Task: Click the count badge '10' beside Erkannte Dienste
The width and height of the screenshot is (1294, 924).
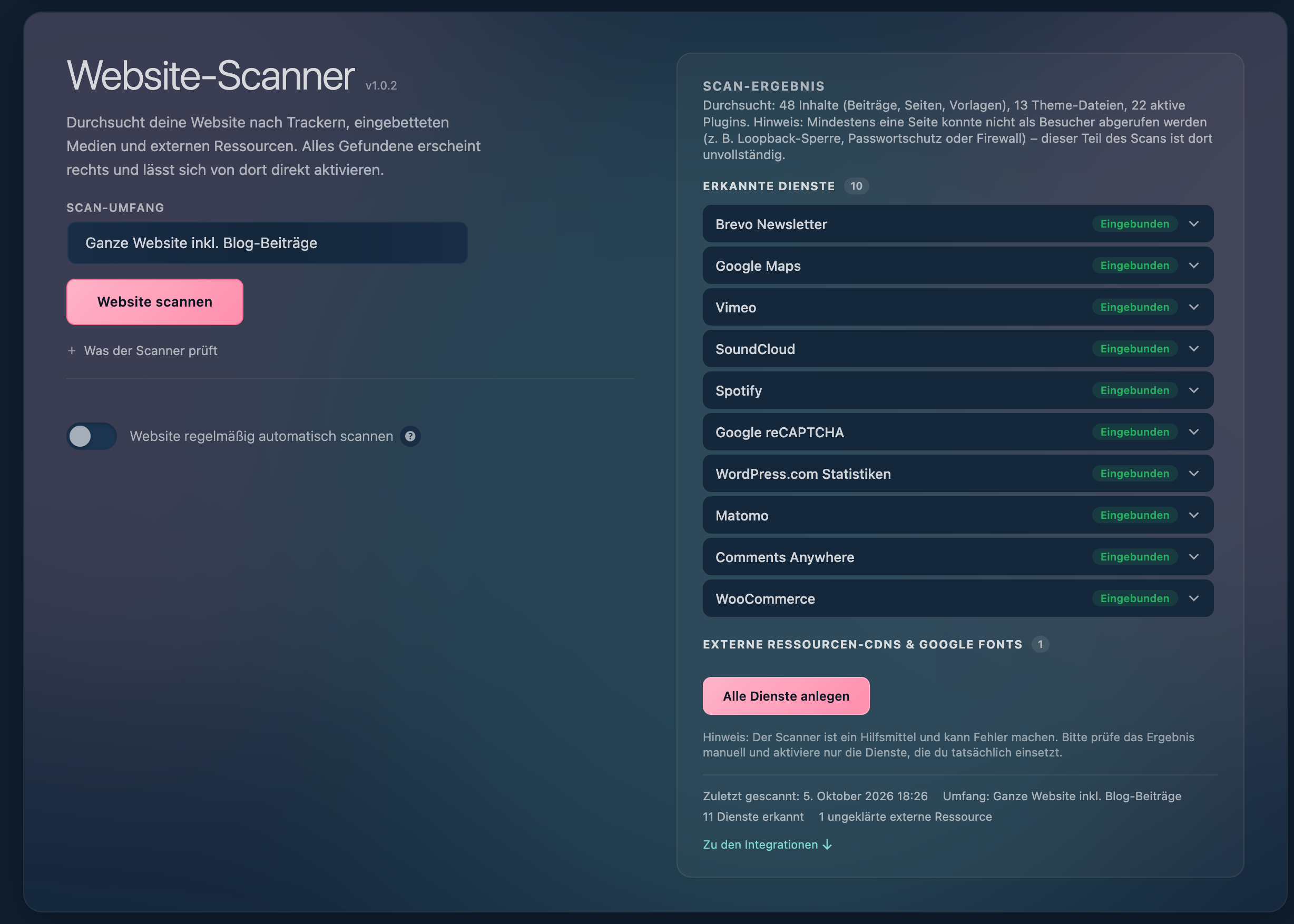Action: click(x=856, y=186)
